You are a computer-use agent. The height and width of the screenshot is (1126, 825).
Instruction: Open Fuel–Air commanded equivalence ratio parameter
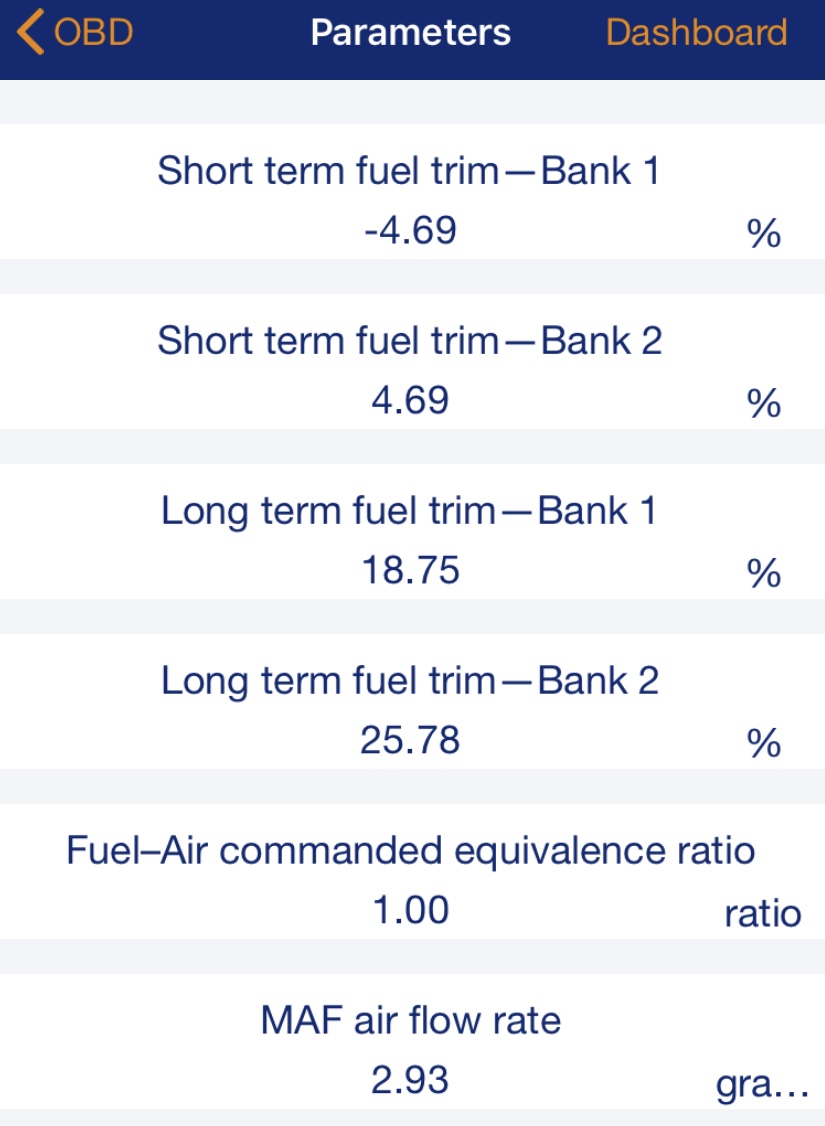[410, 852]
